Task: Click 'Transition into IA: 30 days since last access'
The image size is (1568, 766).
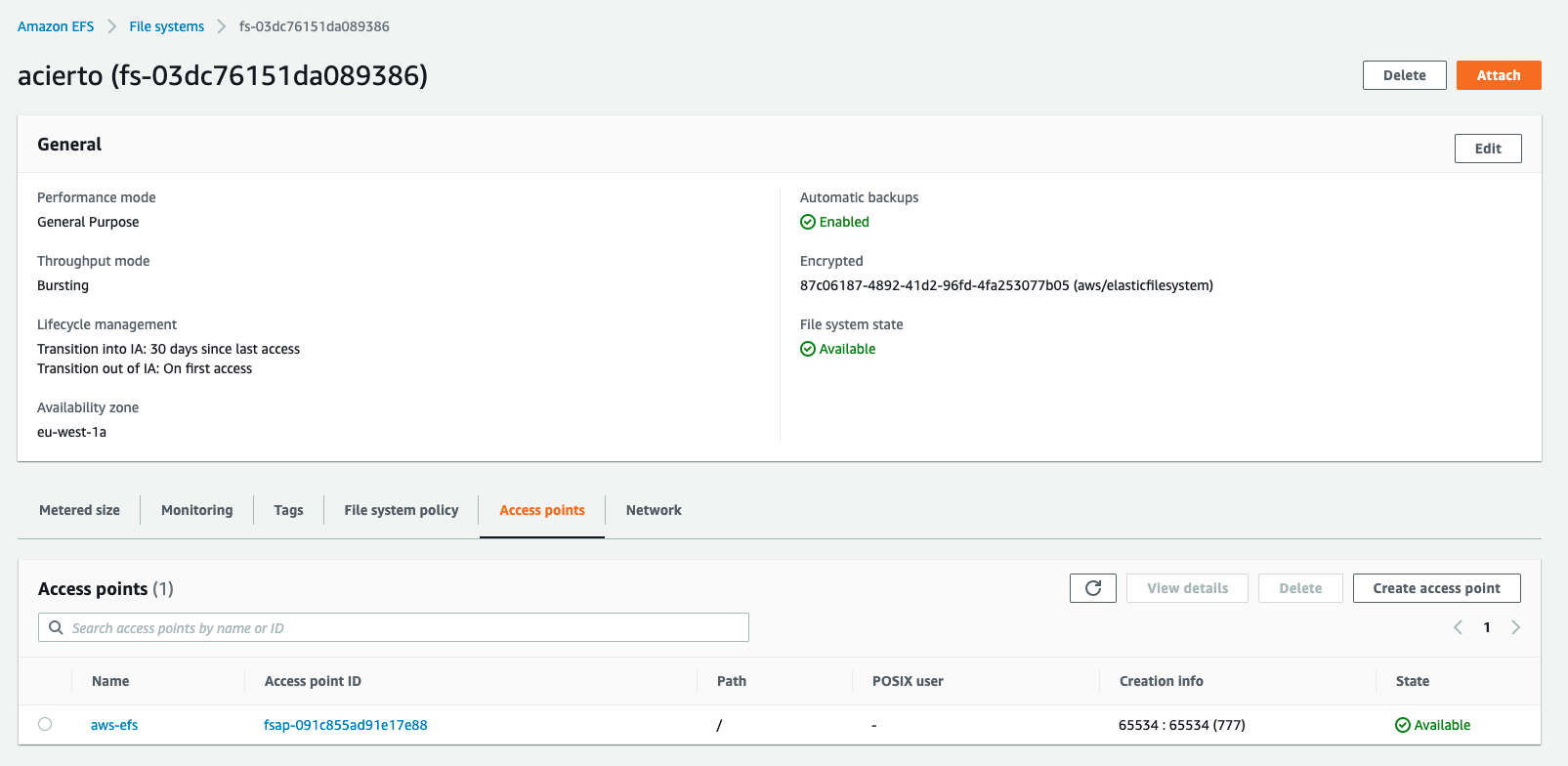Action: [168, 349]
